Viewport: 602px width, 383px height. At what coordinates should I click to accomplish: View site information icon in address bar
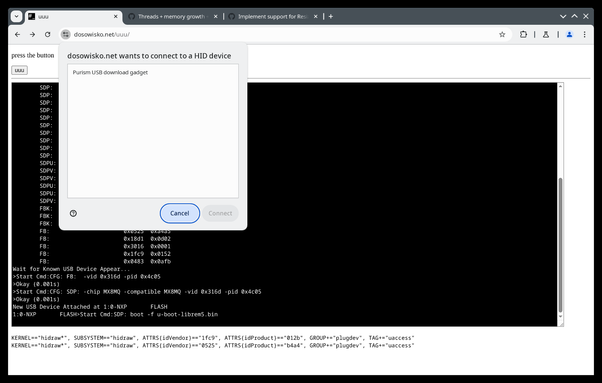(x=66, y=35)
